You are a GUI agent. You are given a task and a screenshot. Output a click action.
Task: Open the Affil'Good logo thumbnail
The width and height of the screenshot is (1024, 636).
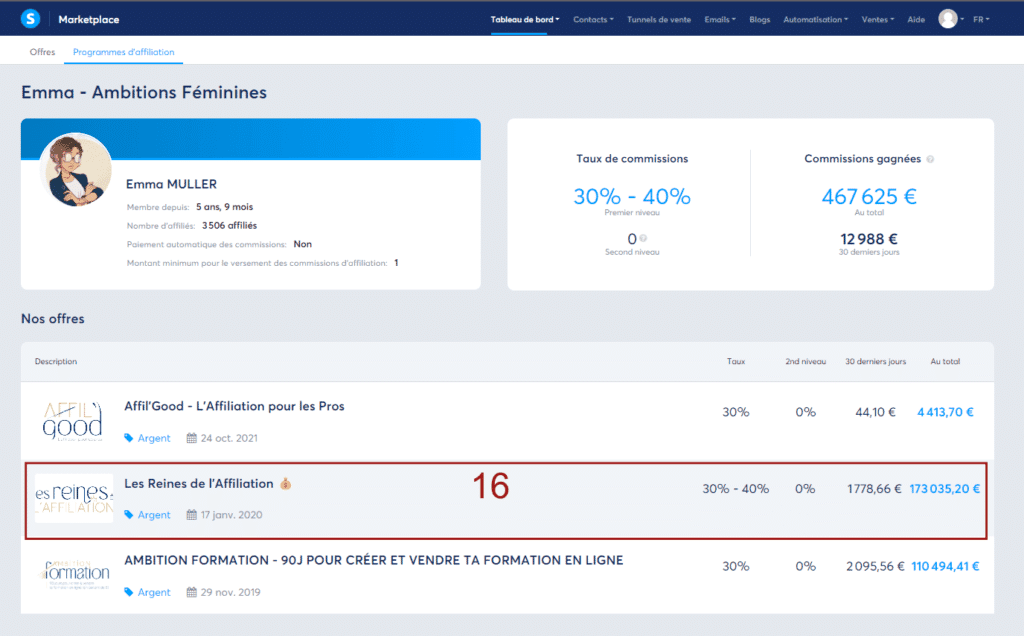73,421
